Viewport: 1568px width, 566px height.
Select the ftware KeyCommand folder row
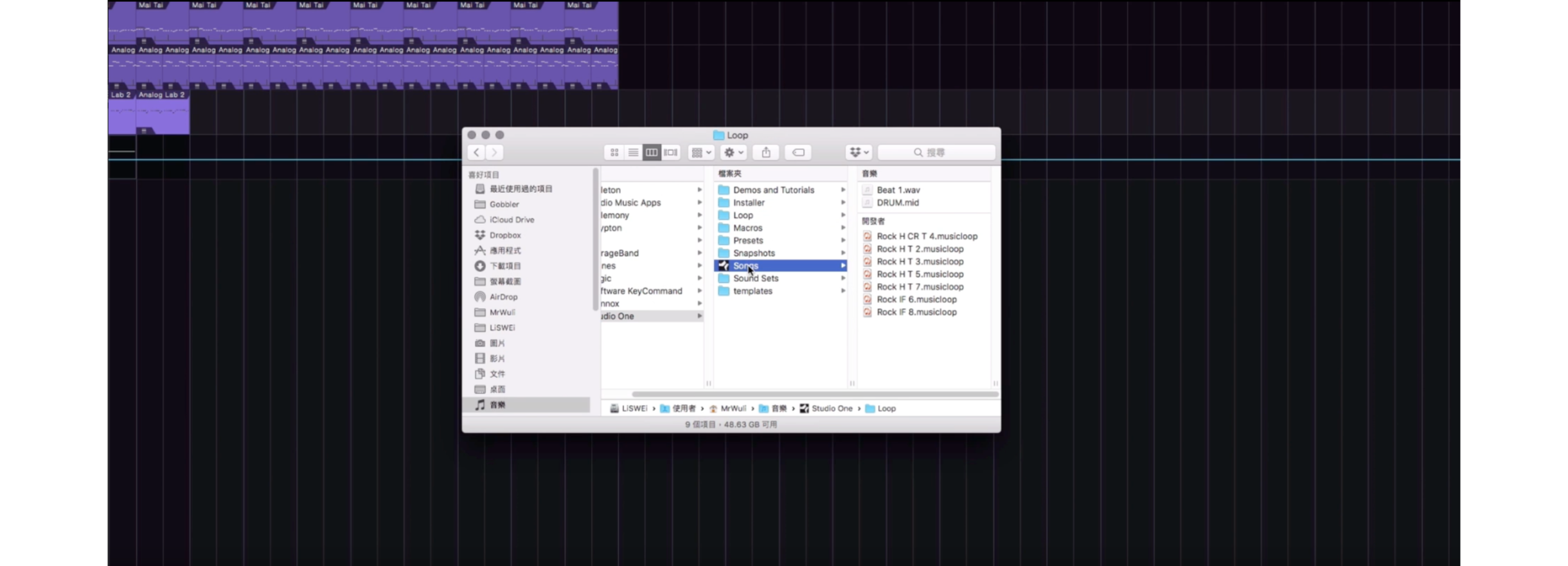652,291
